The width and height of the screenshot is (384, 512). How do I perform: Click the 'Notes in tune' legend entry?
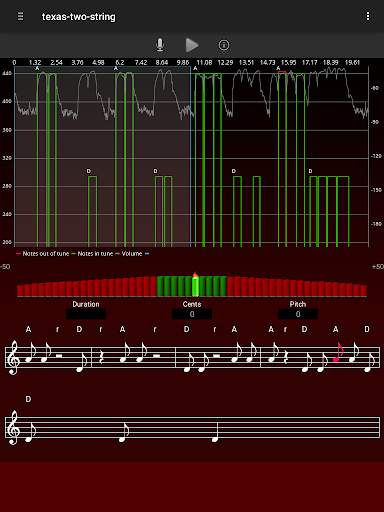tap(92, 254)
